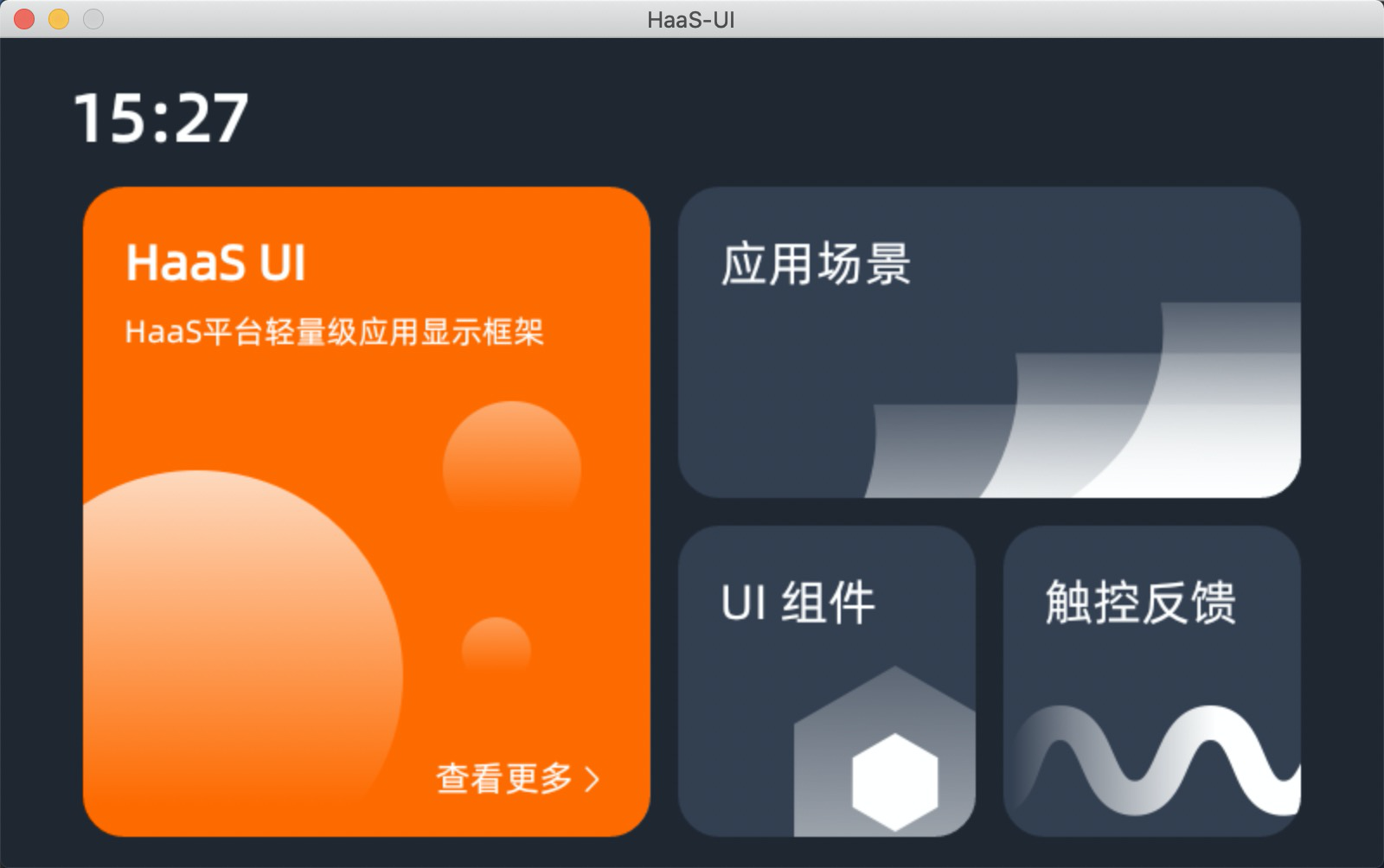Viewport: 1384px width, 868px height.
Task: Open the 应用场景 card
Action: tap(989, 341)
